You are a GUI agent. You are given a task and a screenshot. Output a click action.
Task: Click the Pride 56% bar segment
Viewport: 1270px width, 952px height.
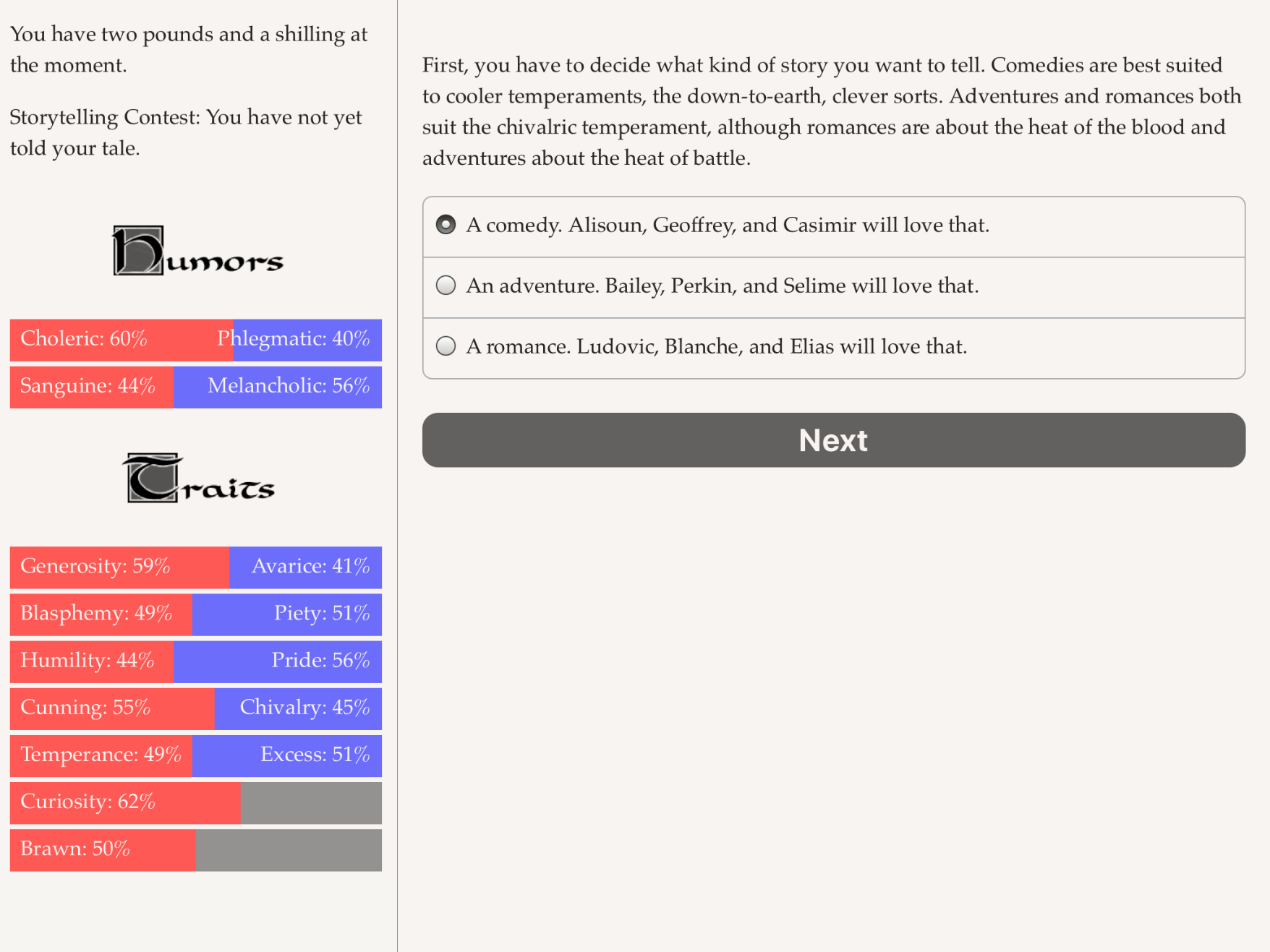tap(278, 661)
